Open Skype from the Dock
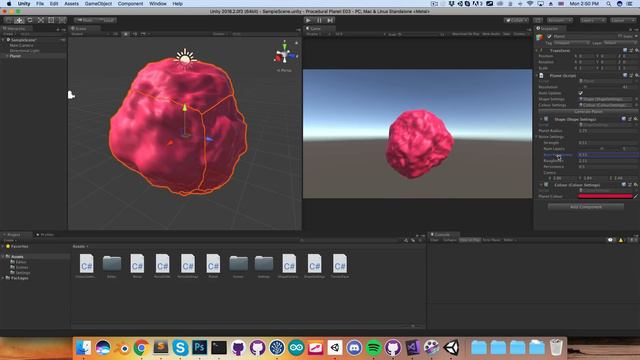Screen dimensions: 640x360 (x=180, y=348)
